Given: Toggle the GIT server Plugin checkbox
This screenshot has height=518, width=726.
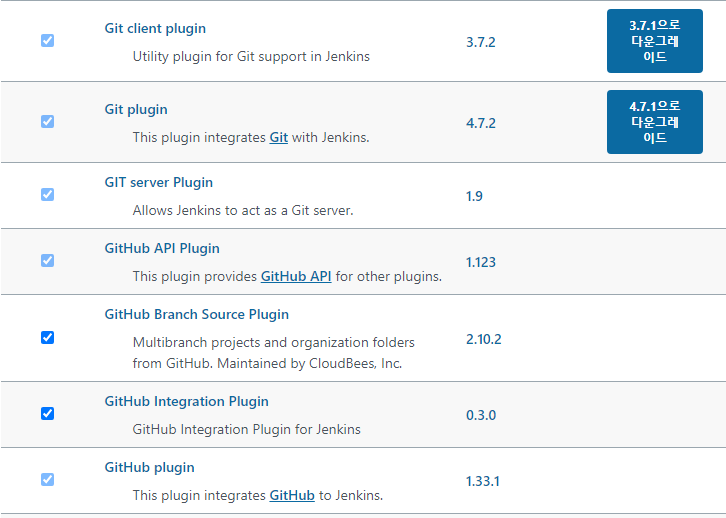Looking at the screenshot, I should pyautogui.click(x=47, y=194).
